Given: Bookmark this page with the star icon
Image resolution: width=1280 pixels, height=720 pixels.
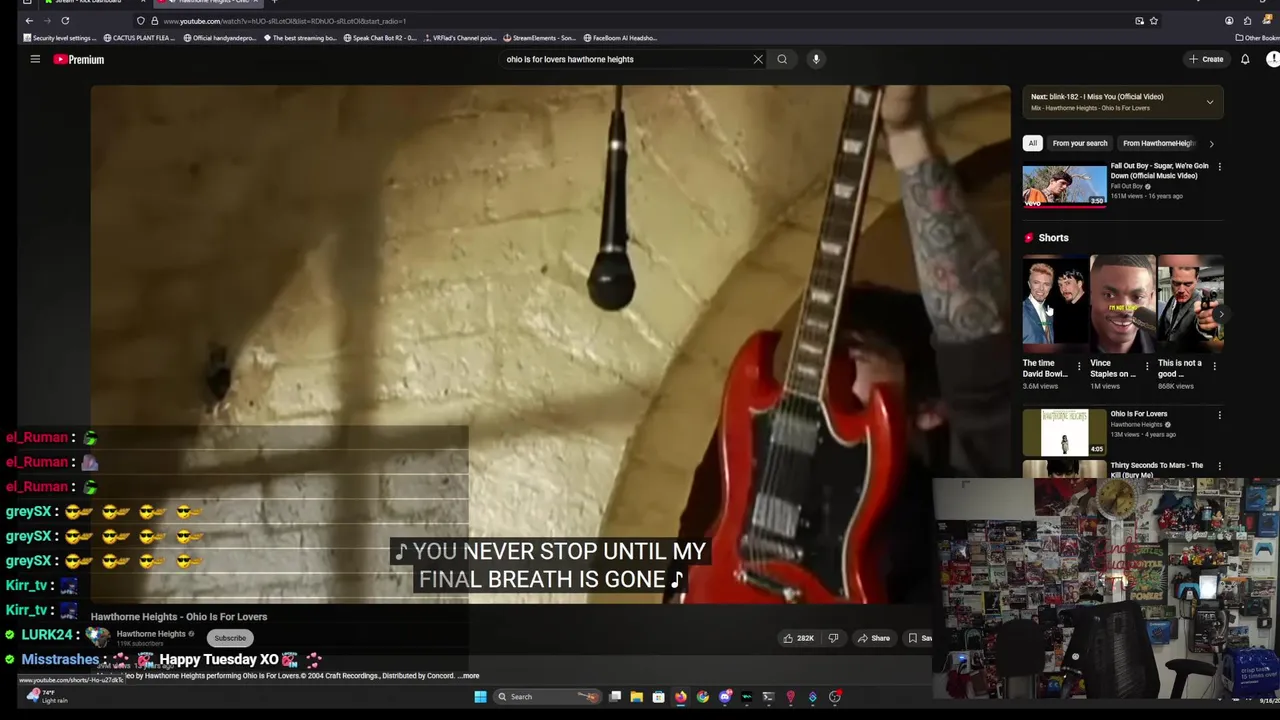Looking at the screenshot, I should point(1154,21).
